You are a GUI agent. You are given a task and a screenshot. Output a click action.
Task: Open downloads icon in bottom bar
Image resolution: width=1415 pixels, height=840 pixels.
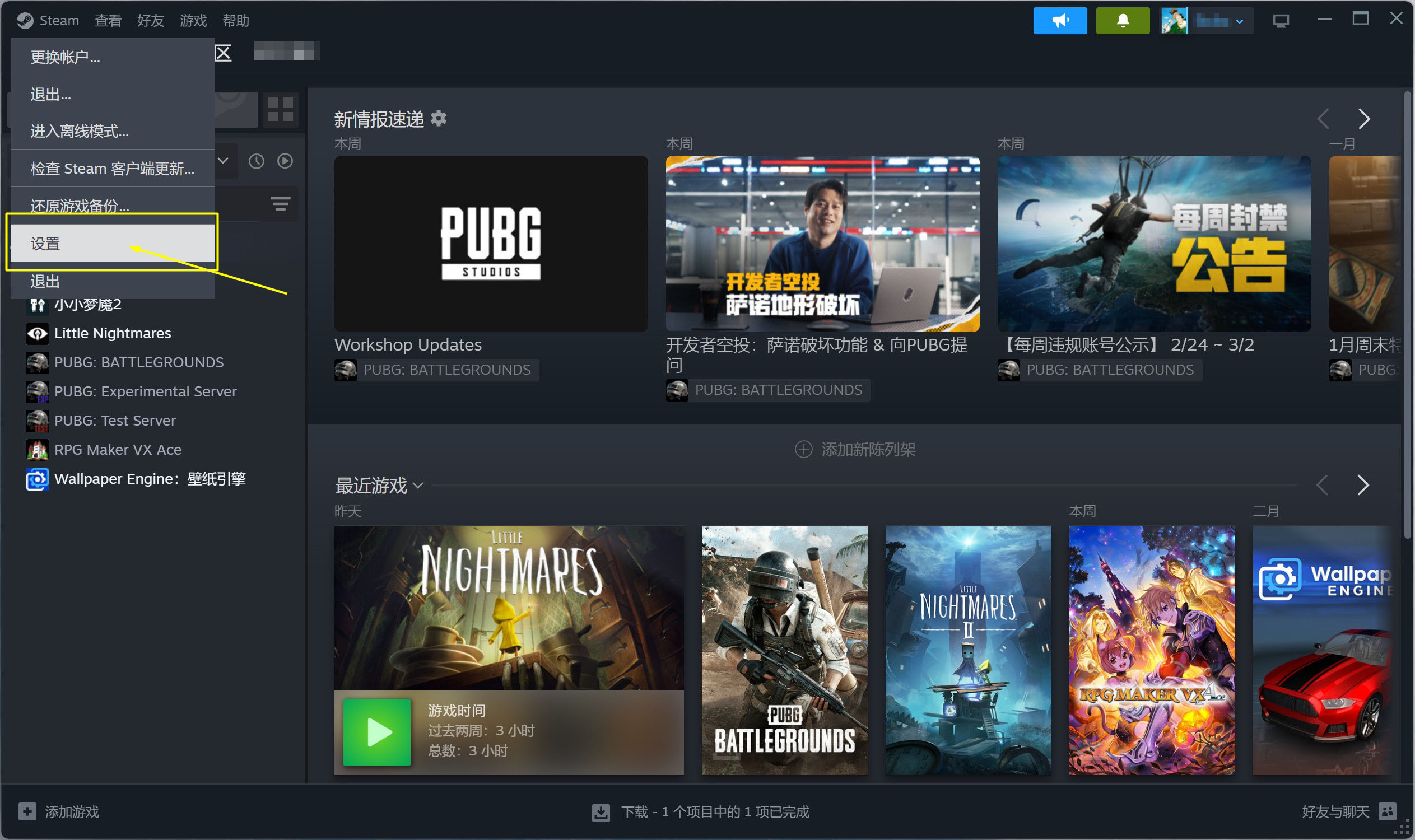601,811
